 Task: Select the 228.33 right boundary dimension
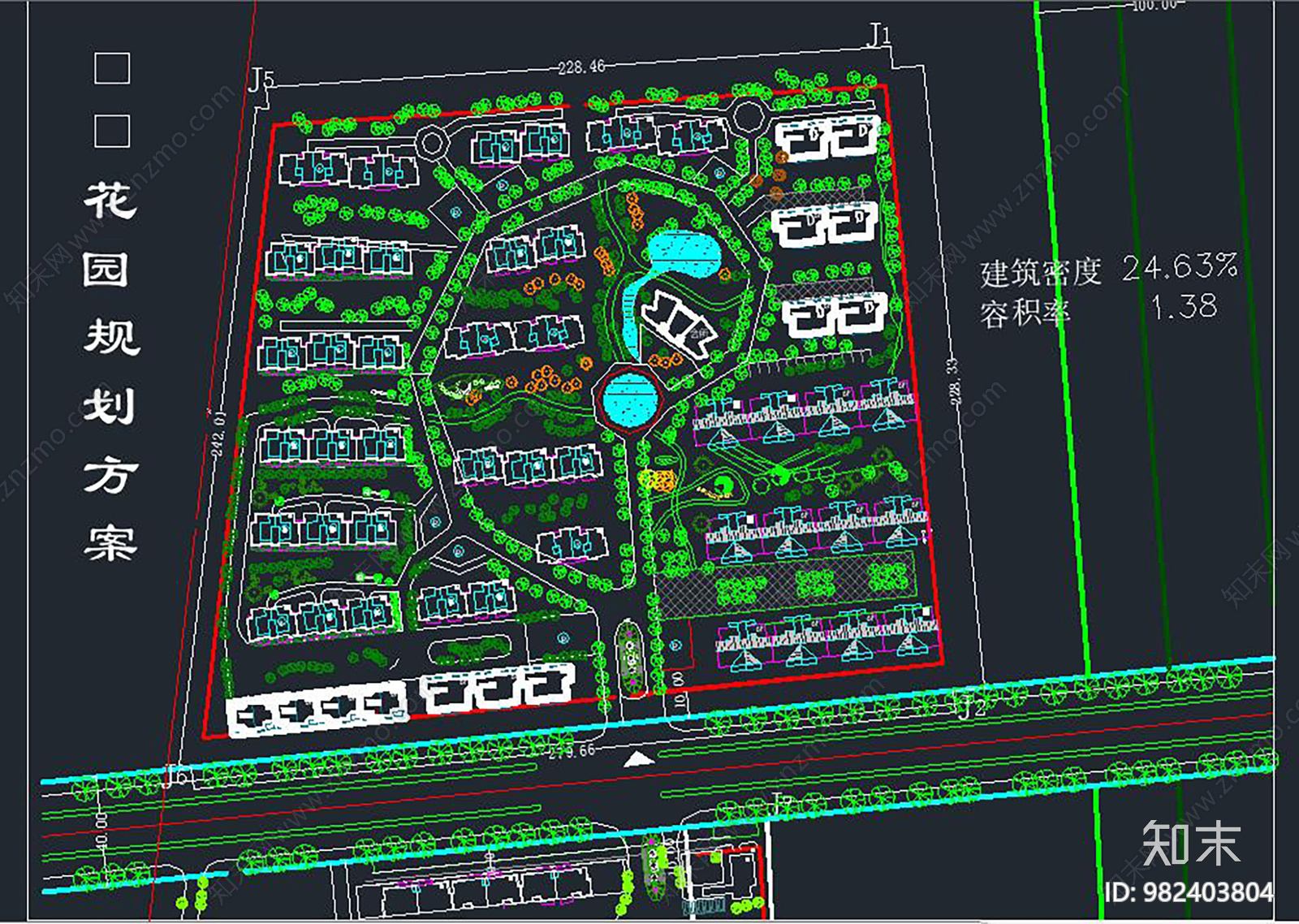coord(953,382)
